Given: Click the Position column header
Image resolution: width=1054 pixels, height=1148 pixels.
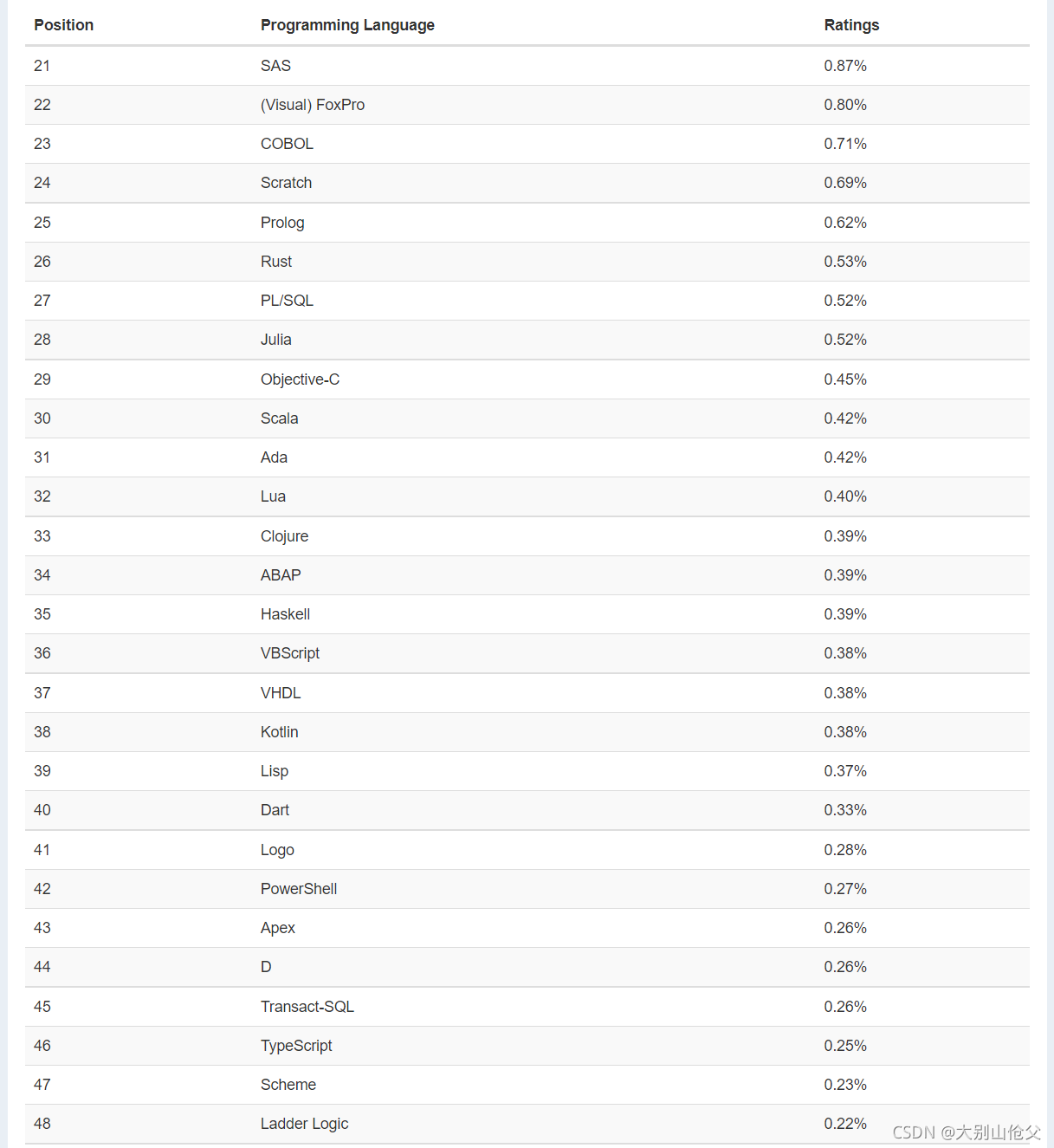Looking at the screenshot, I should (x=63, y=25).
